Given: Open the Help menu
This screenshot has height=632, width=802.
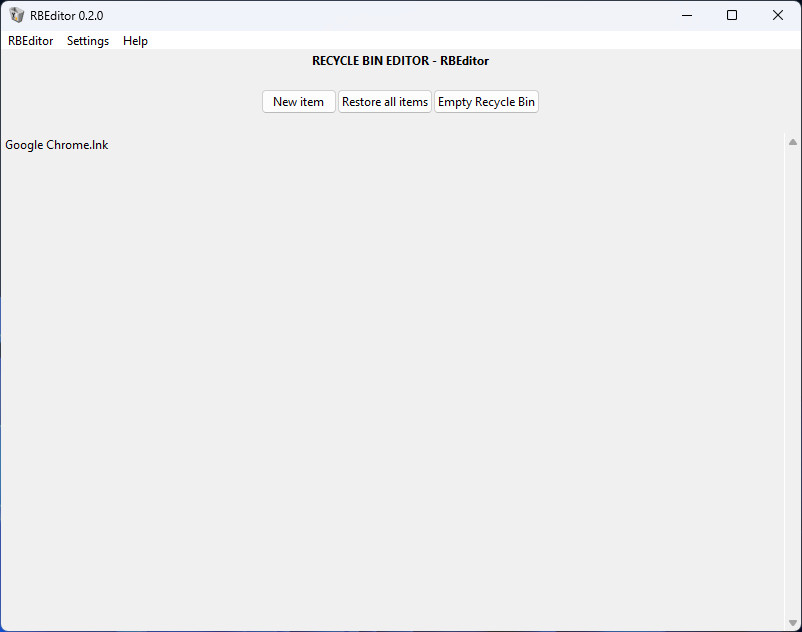Looking at the screenshot, I should 135,41.
